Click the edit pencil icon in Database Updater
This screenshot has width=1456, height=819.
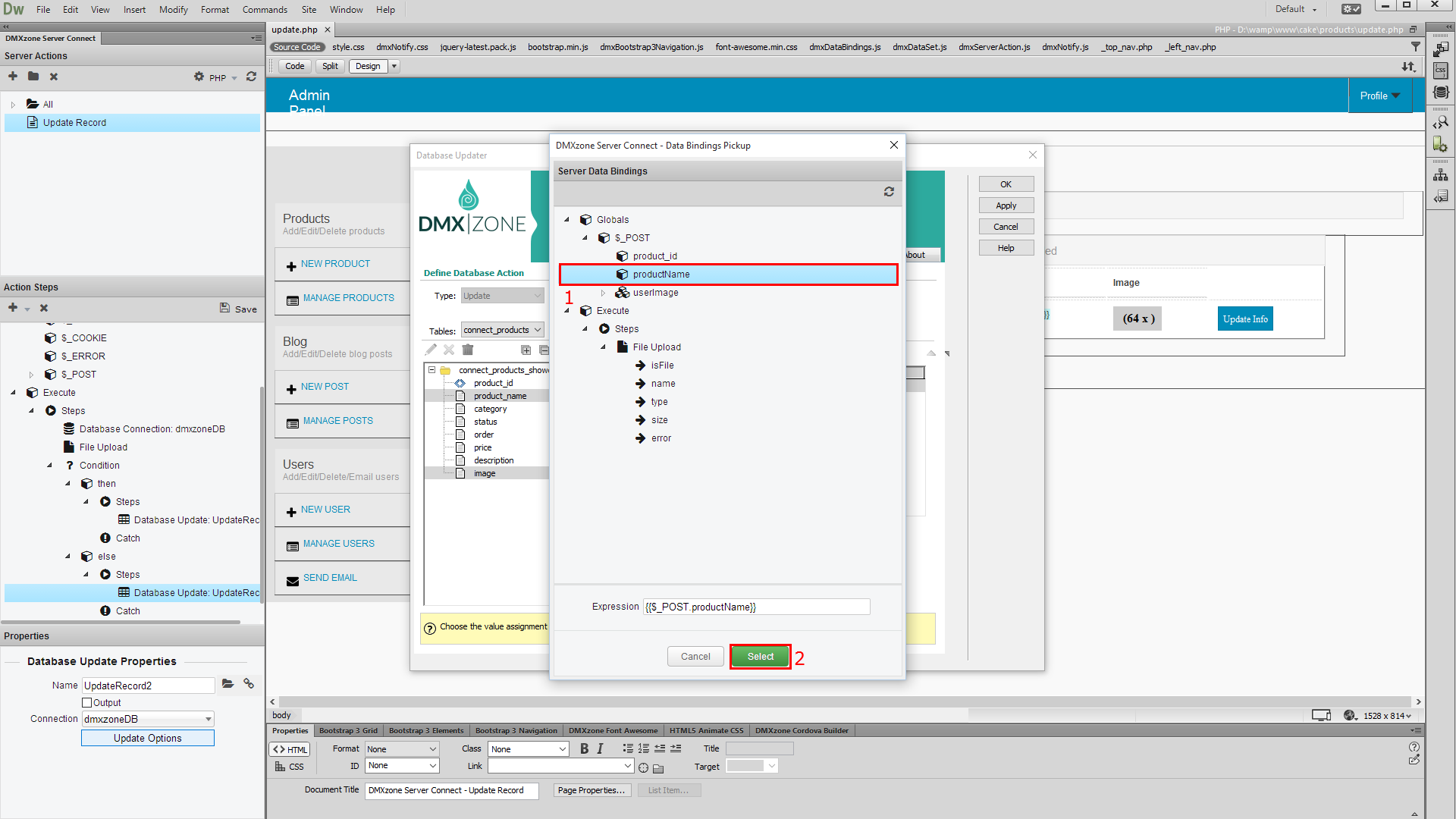(x=431, y=350)
